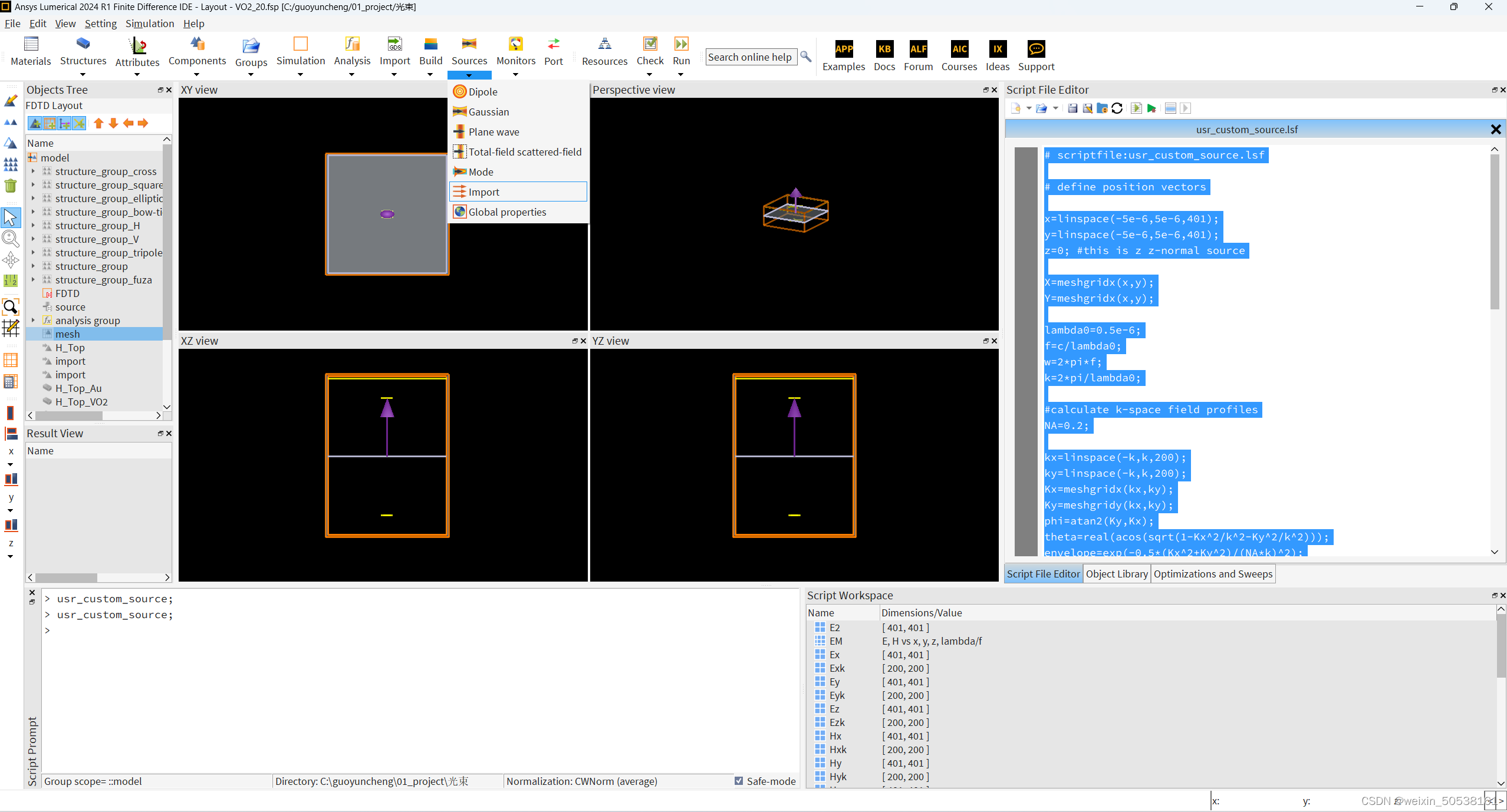Click the Run simulation icon
The height and width of the screenshot is (812, 1507).
(681, 45)
